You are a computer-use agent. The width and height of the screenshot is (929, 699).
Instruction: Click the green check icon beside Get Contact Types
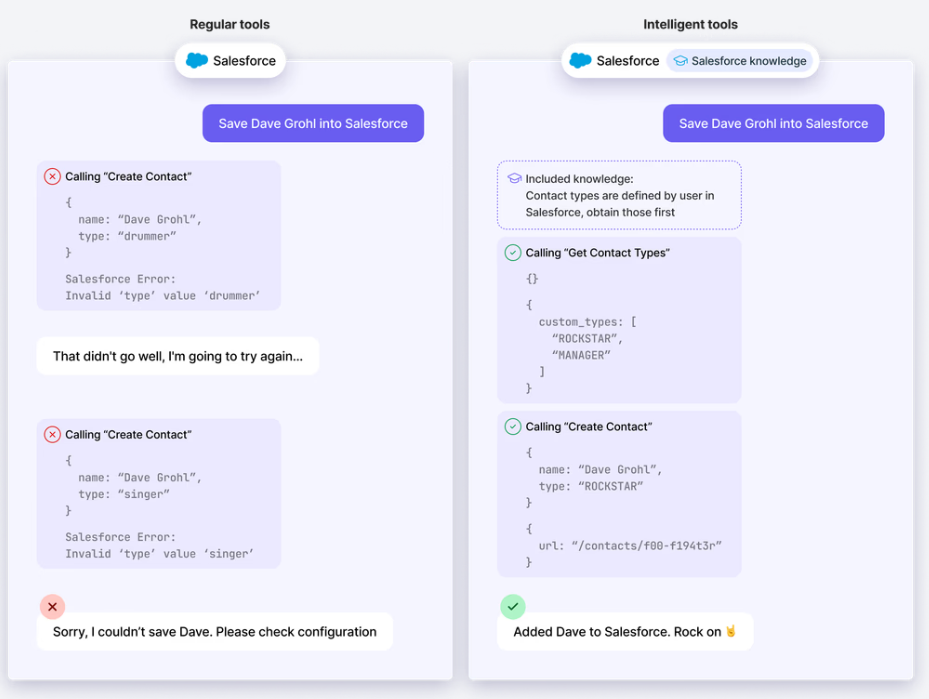pos(512,253)
